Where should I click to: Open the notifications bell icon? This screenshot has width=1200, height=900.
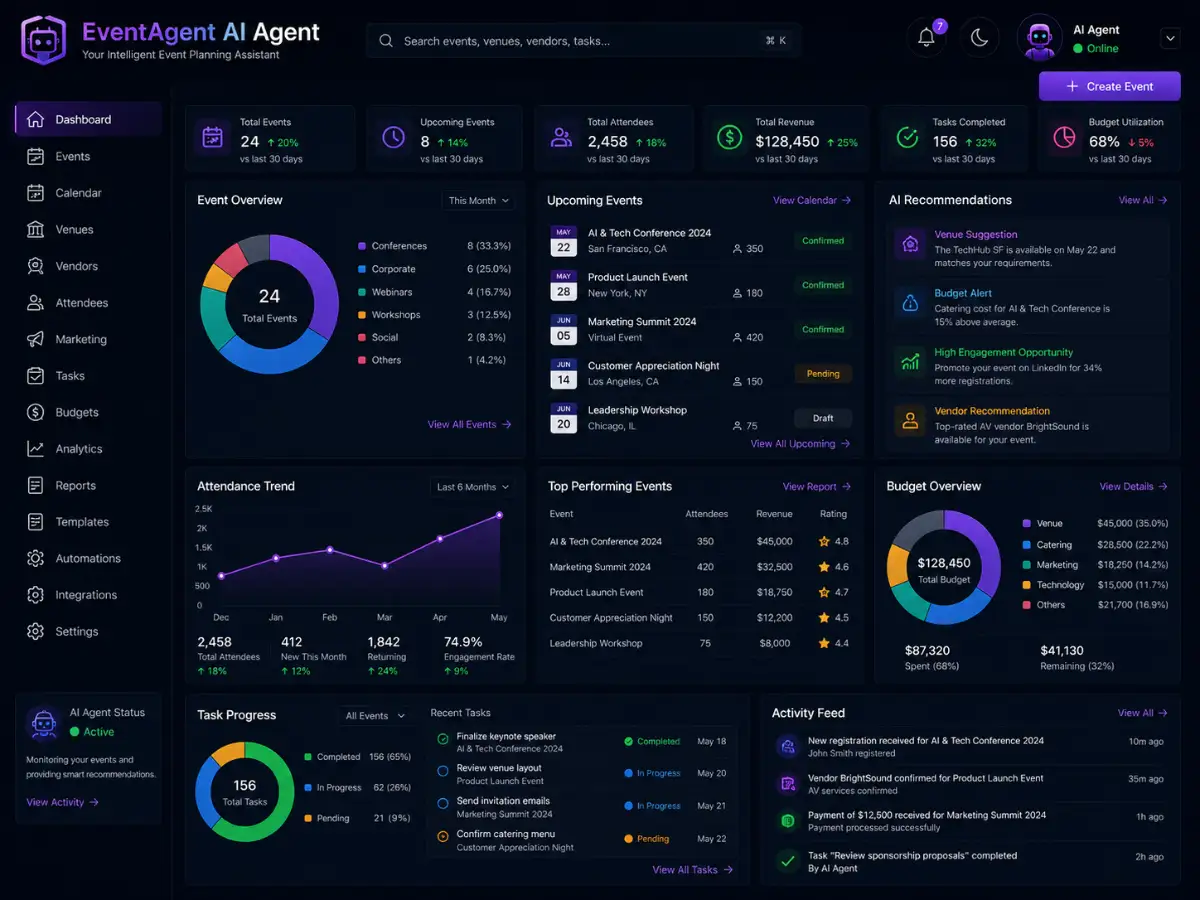[x=927, y=38]
